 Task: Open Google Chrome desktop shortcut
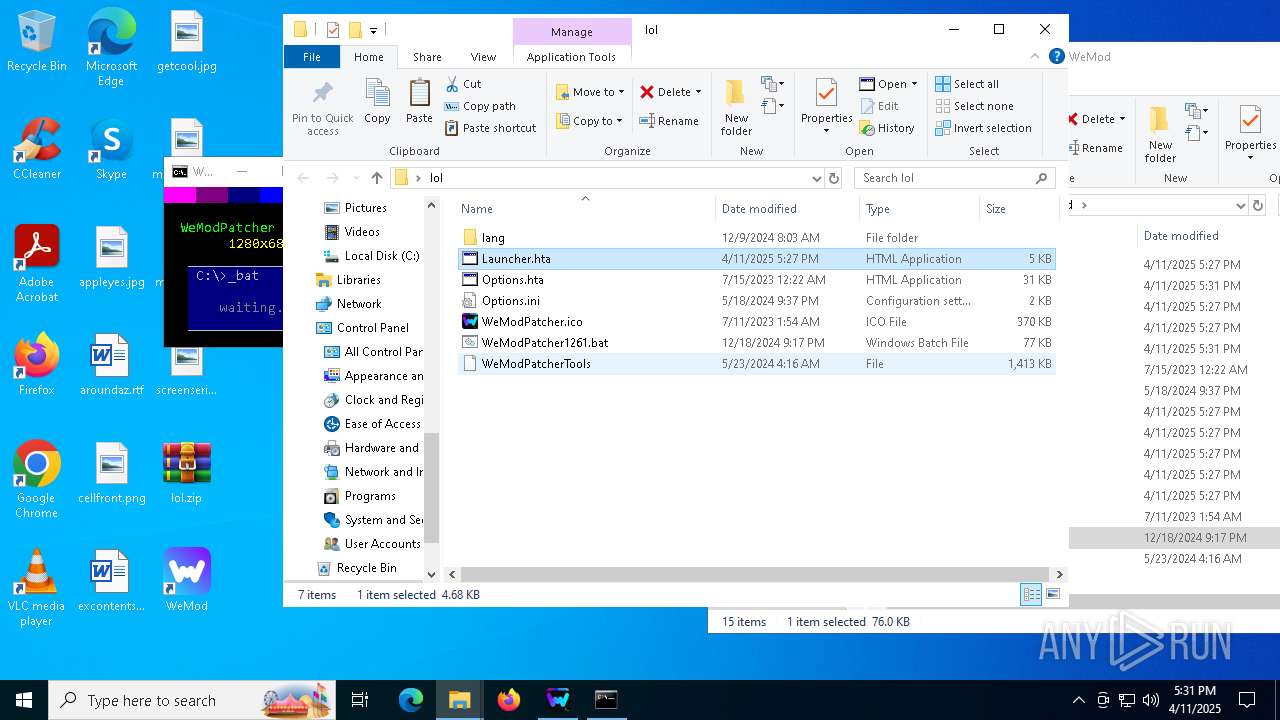click(x=37, y=480)
